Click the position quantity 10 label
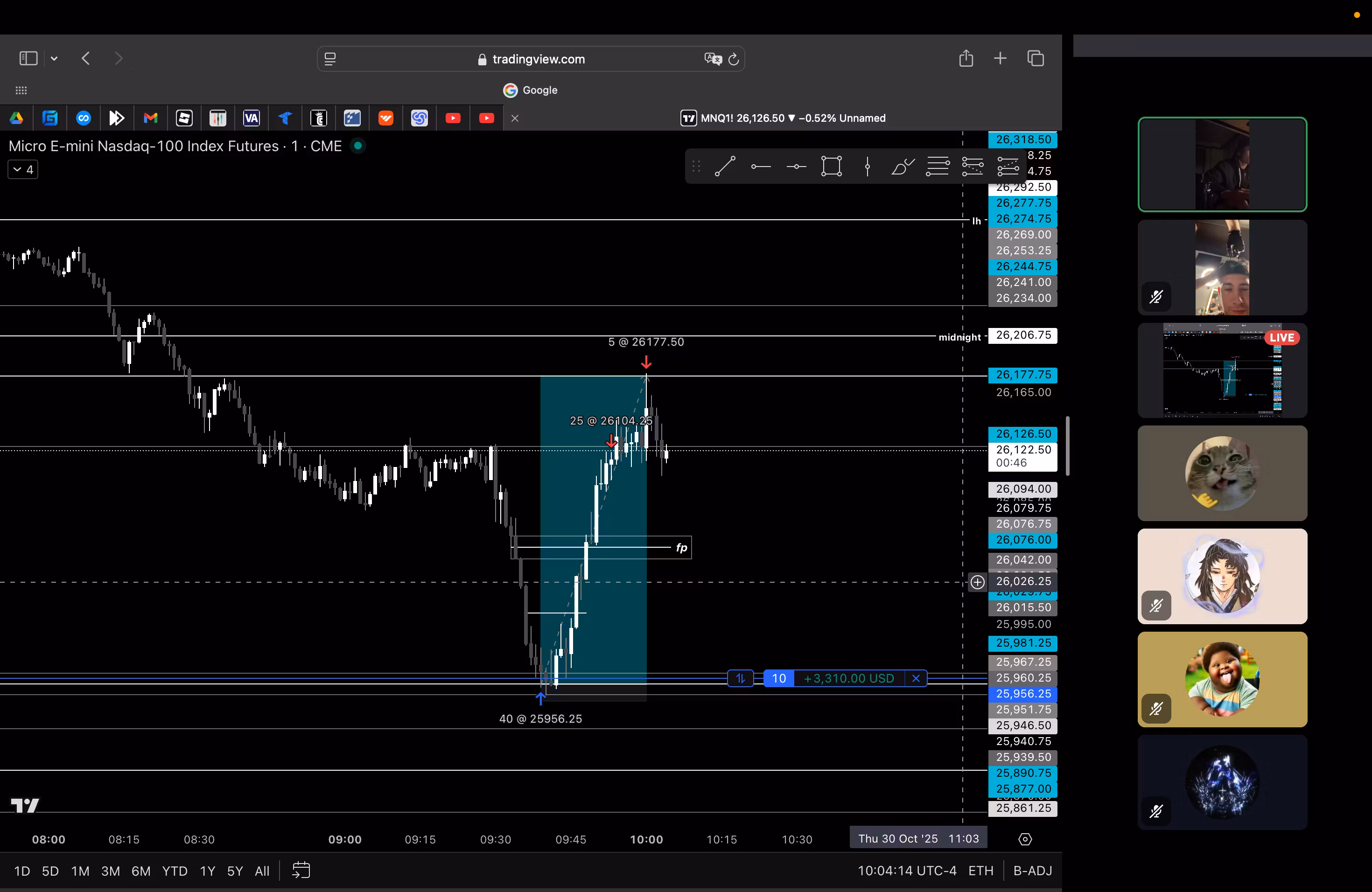The width and height of the screenshot is (1372, 892). (779, 678)
